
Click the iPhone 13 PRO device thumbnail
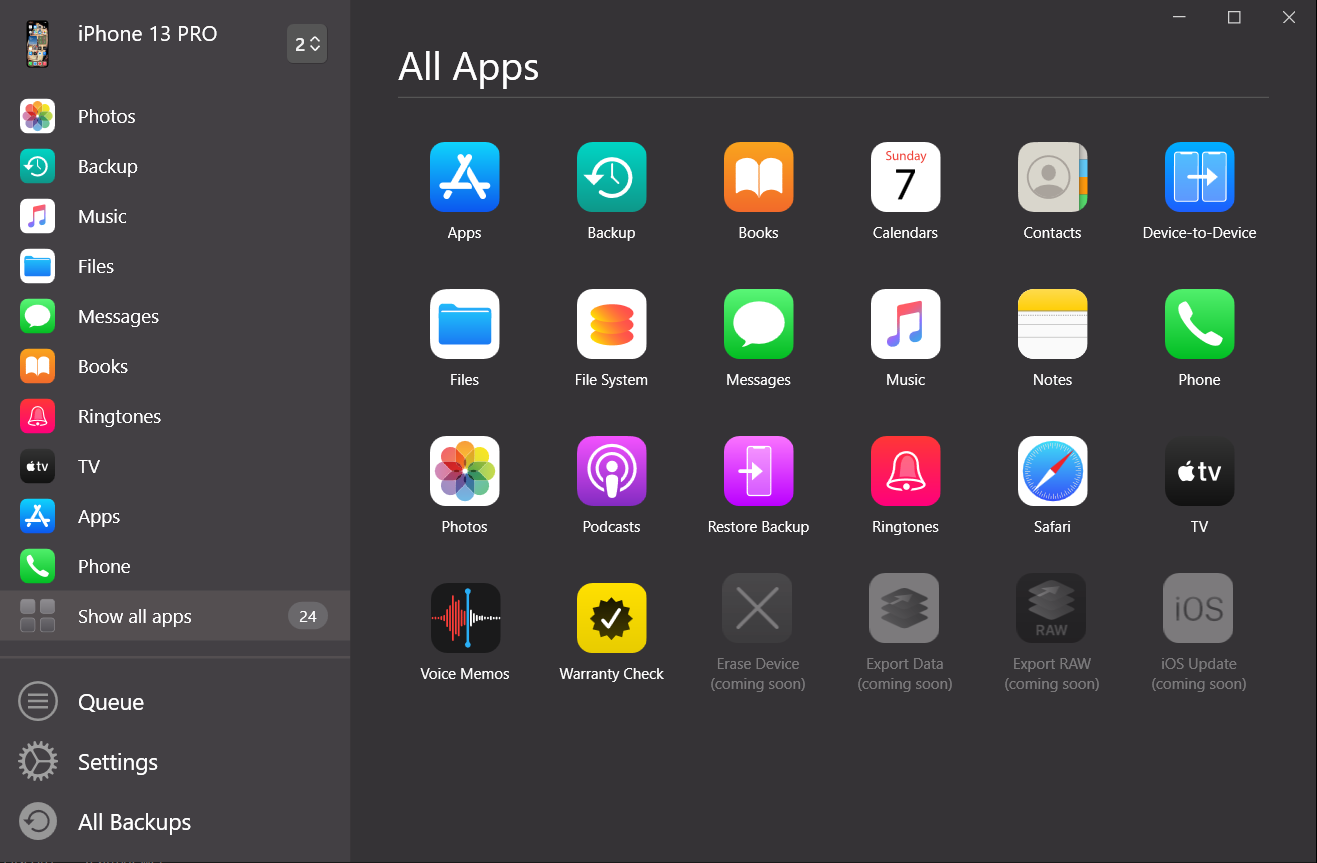coord(38,44)
